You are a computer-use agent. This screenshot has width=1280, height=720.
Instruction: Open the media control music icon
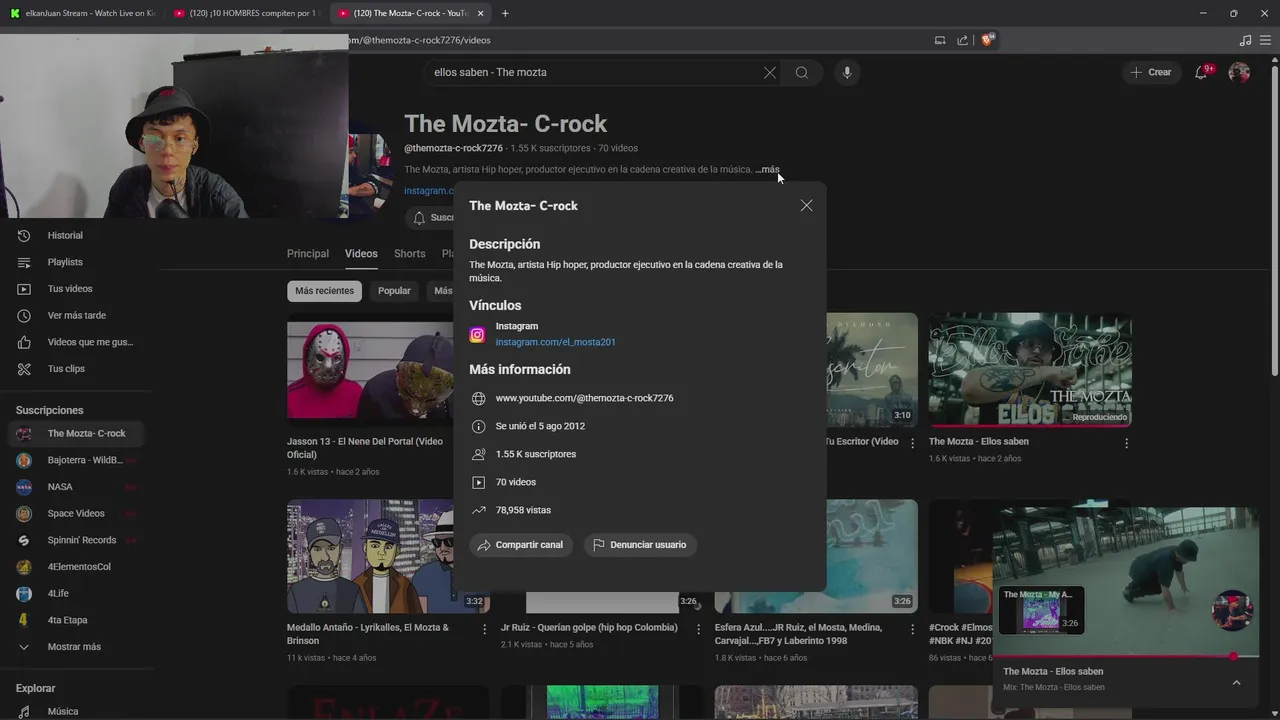click(1245, 40)
